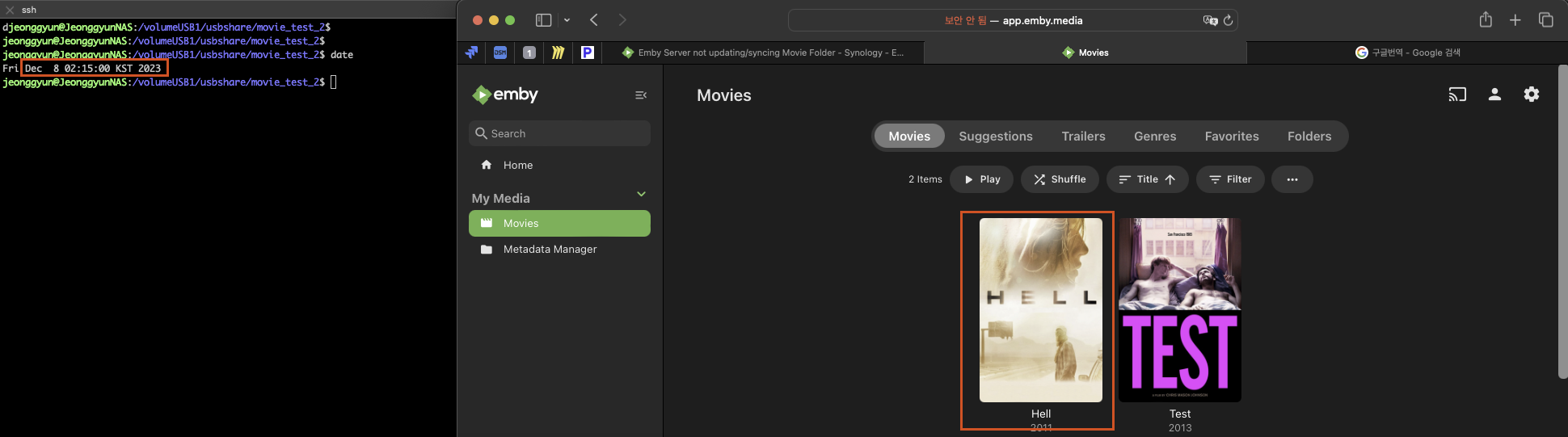Click the My Media section label
Screen dimensions: 1568x437
501,199
